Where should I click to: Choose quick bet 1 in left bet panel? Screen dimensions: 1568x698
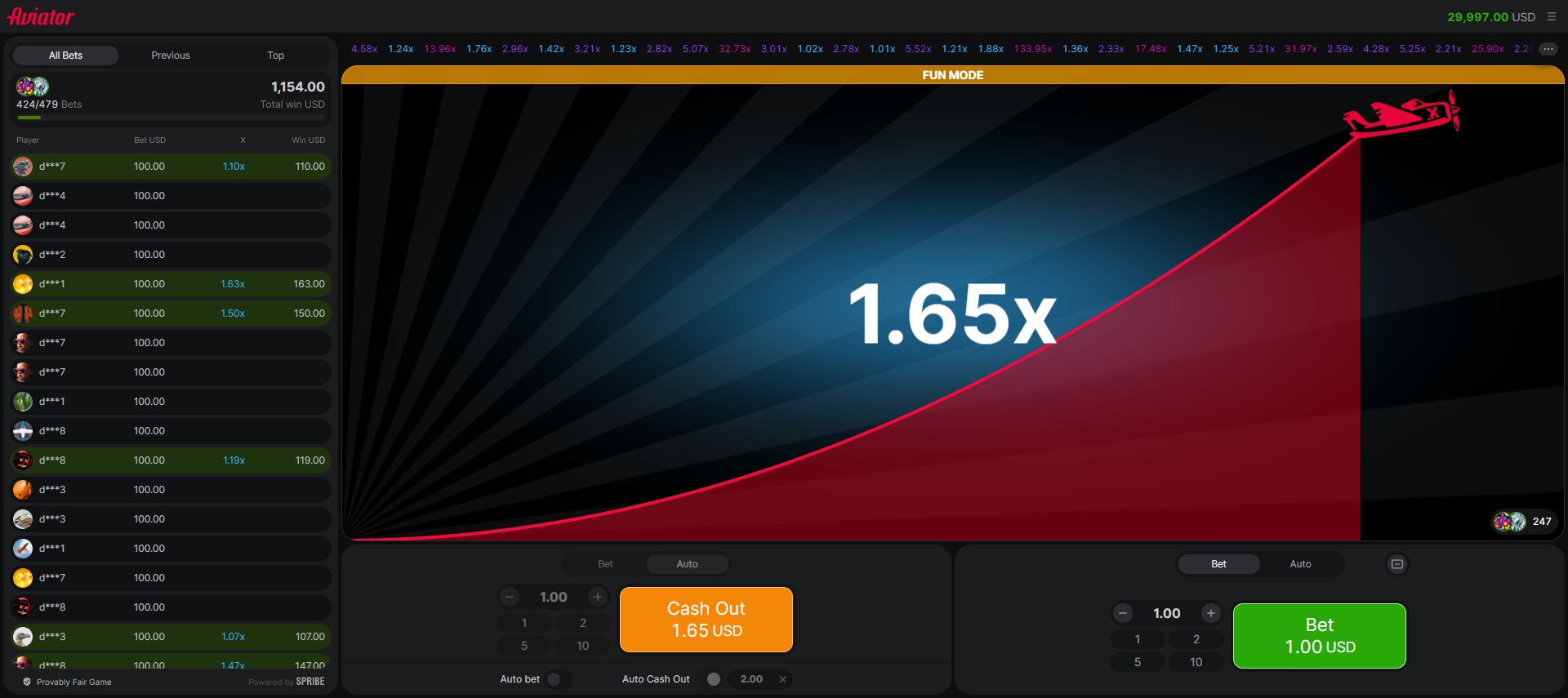(x=523, y=623)
